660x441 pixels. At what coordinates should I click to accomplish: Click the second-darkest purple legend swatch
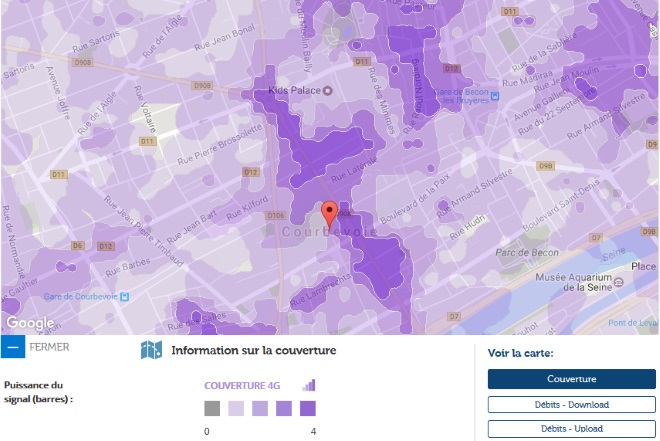pyautogui.click(x=284, y=408)
